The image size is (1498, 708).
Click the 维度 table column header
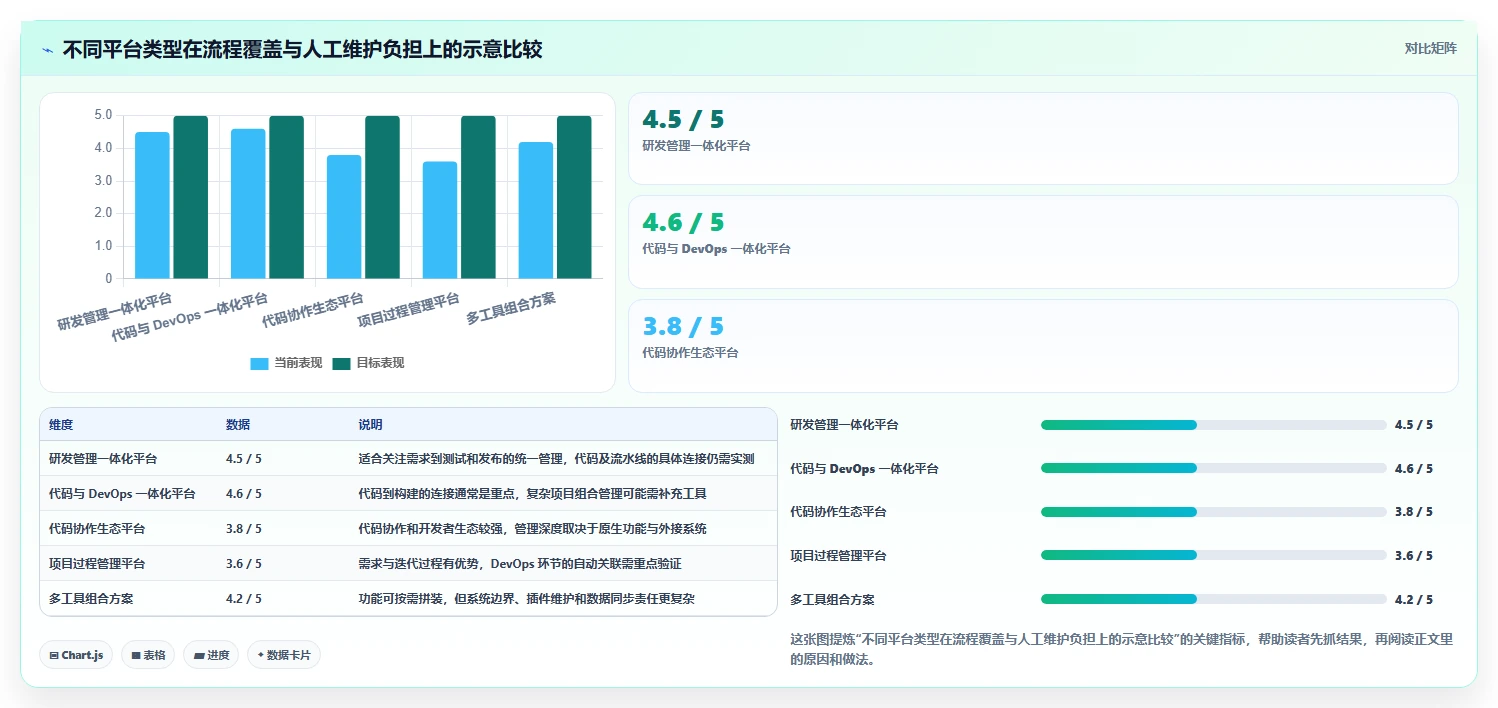[61, 425]
